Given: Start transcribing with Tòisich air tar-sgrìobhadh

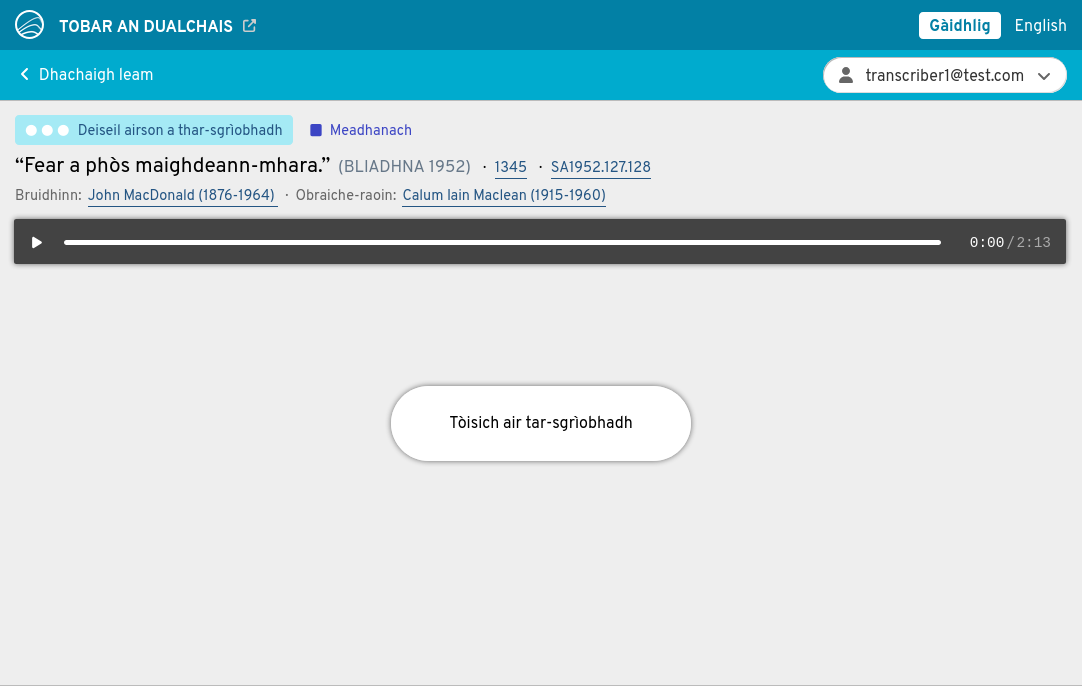Looking at the screenshot, I should click(x=540, y=423).
